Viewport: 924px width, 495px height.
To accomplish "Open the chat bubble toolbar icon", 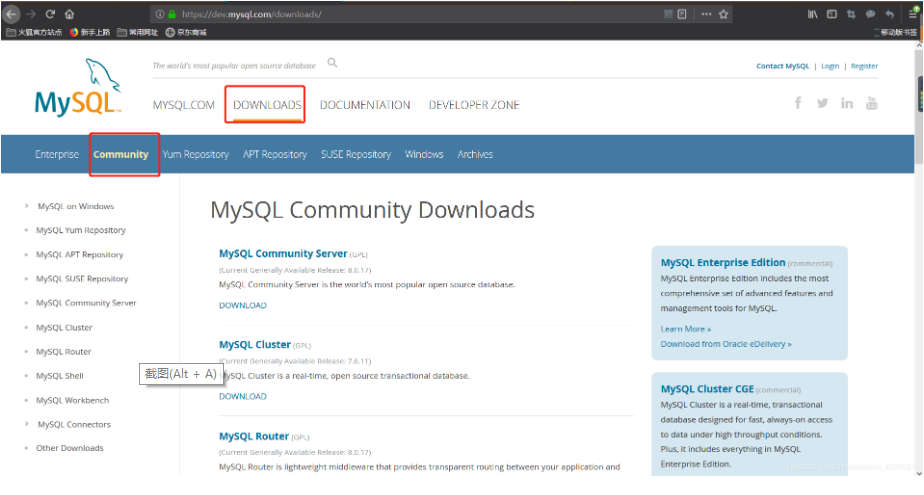I will pyautogui.click(x=870, y=14).
